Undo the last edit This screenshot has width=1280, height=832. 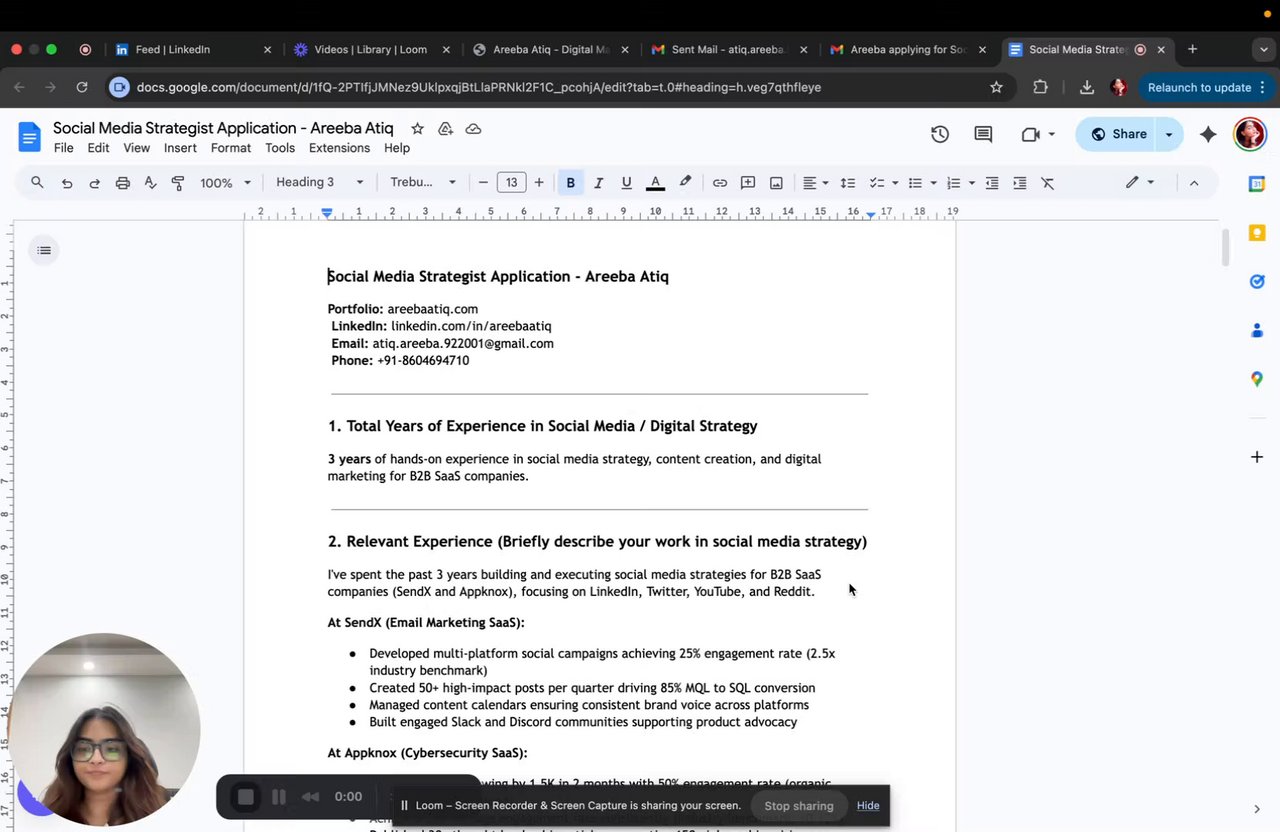pos(67,183)
